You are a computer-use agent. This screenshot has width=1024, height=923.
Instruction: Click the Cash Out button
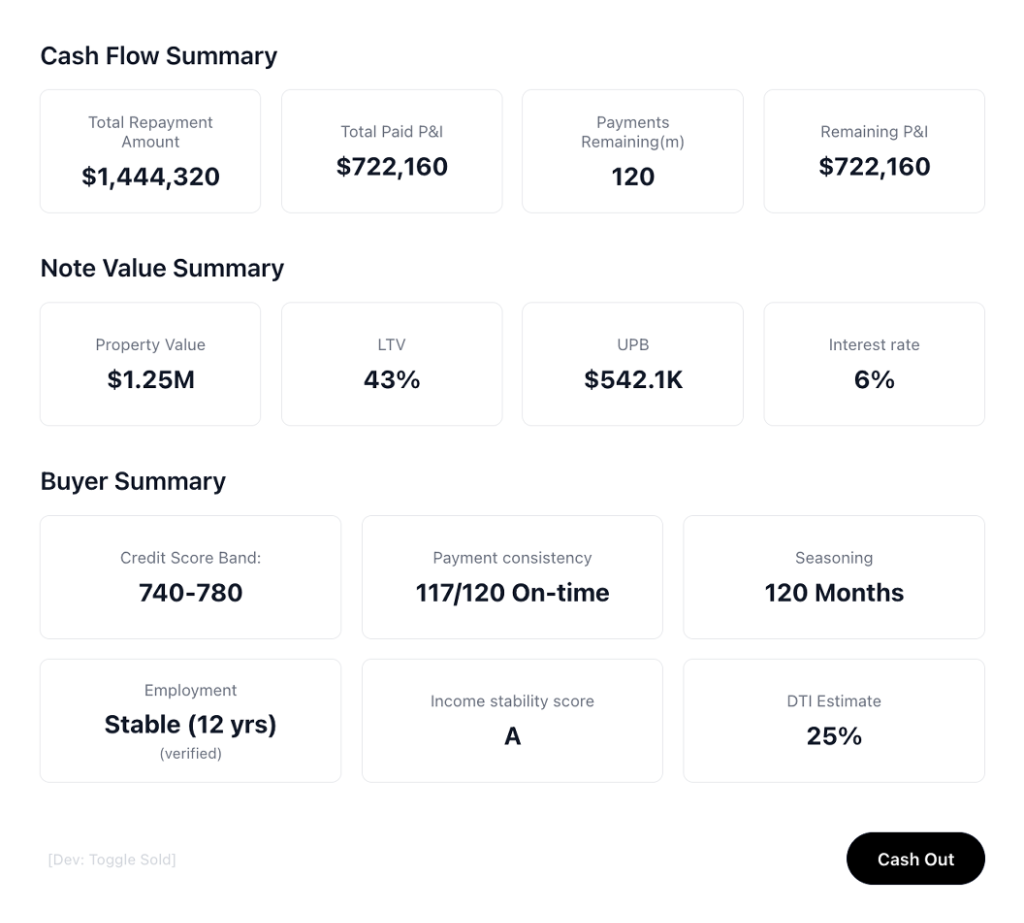(915, 858)
